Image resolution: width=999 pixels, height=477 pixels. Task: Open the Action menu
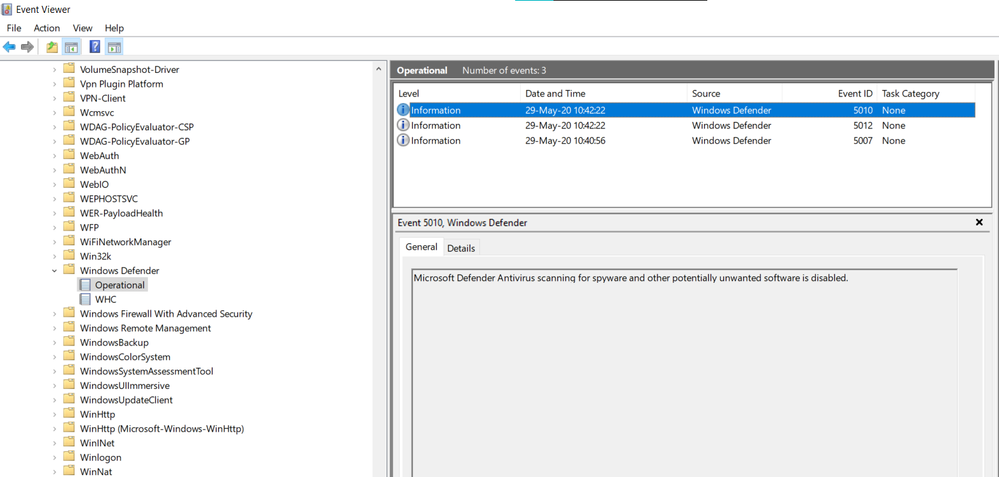[x=47, y=28]
